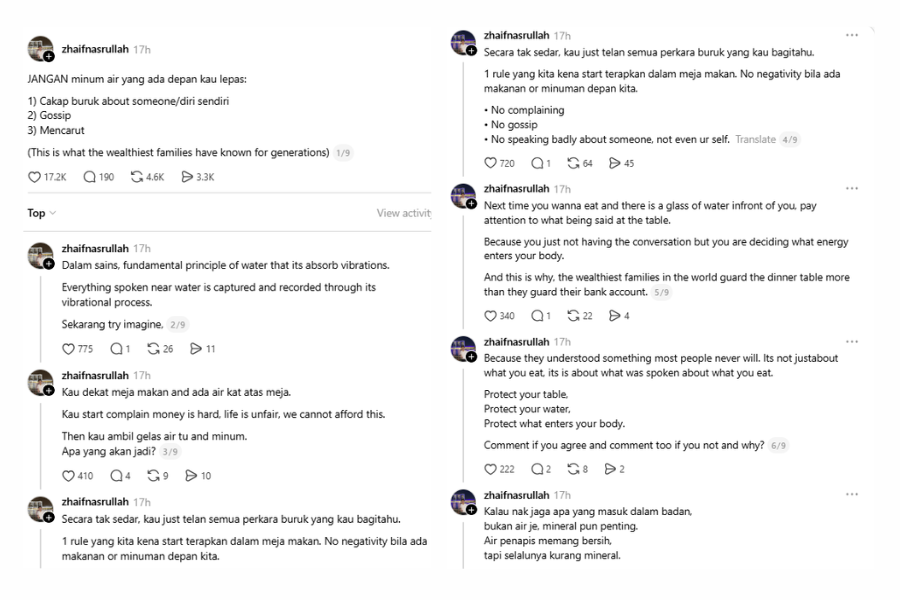Screen dimensions: 900x600
Task: Like the reply with 775 likes
Action: [x=69, y=349]
